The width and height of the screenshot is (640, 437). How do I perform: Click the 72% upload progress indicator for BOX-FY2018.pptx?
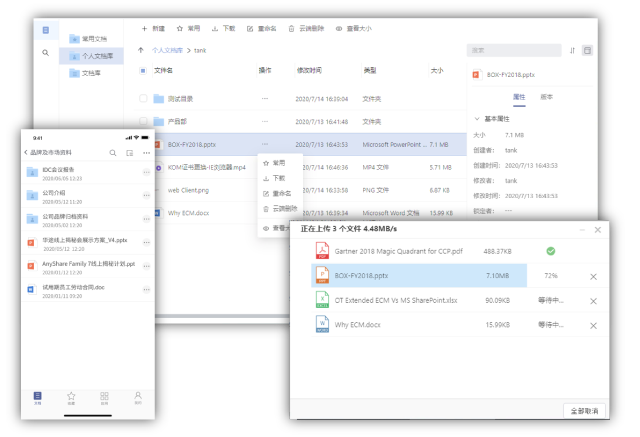[x=550, y=275]
